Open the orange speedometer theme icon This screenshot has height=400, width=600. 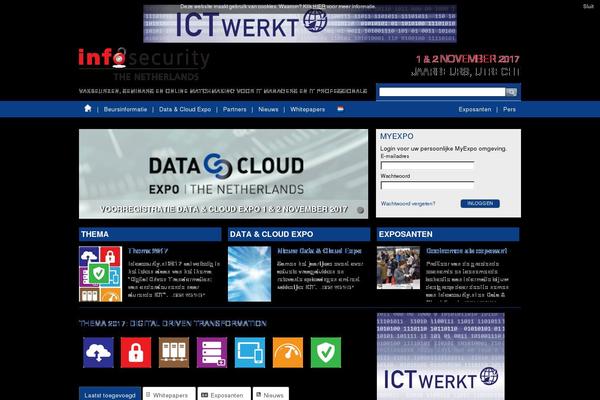[288, 353]
